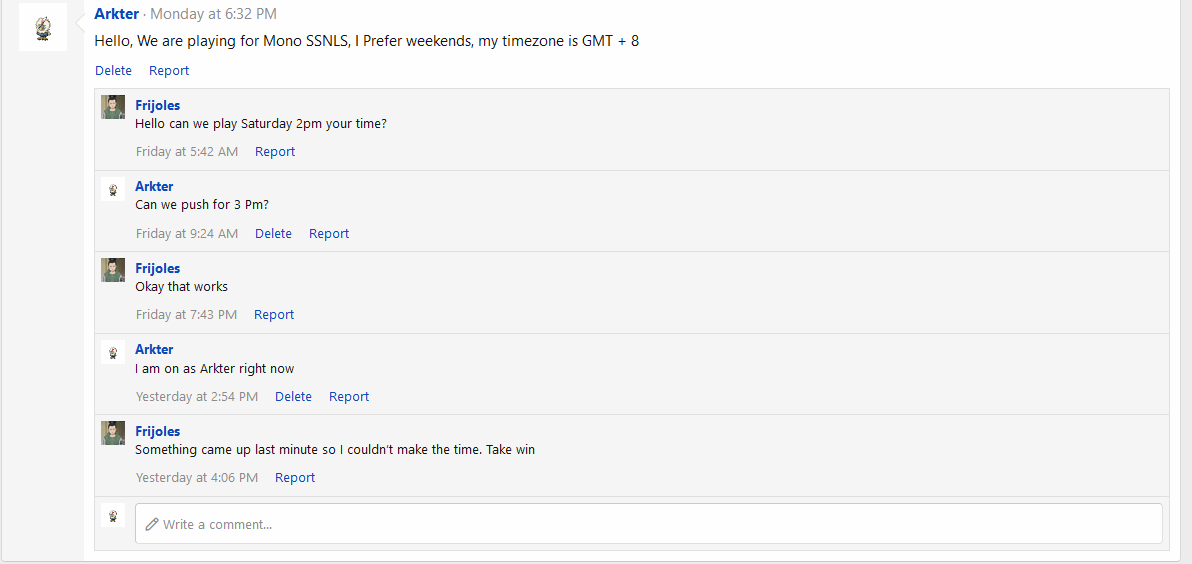This screenshot has height=564, width=1192.
Task: Open Arkter's large avatar at the top of the post
Action: click(43, 27)
